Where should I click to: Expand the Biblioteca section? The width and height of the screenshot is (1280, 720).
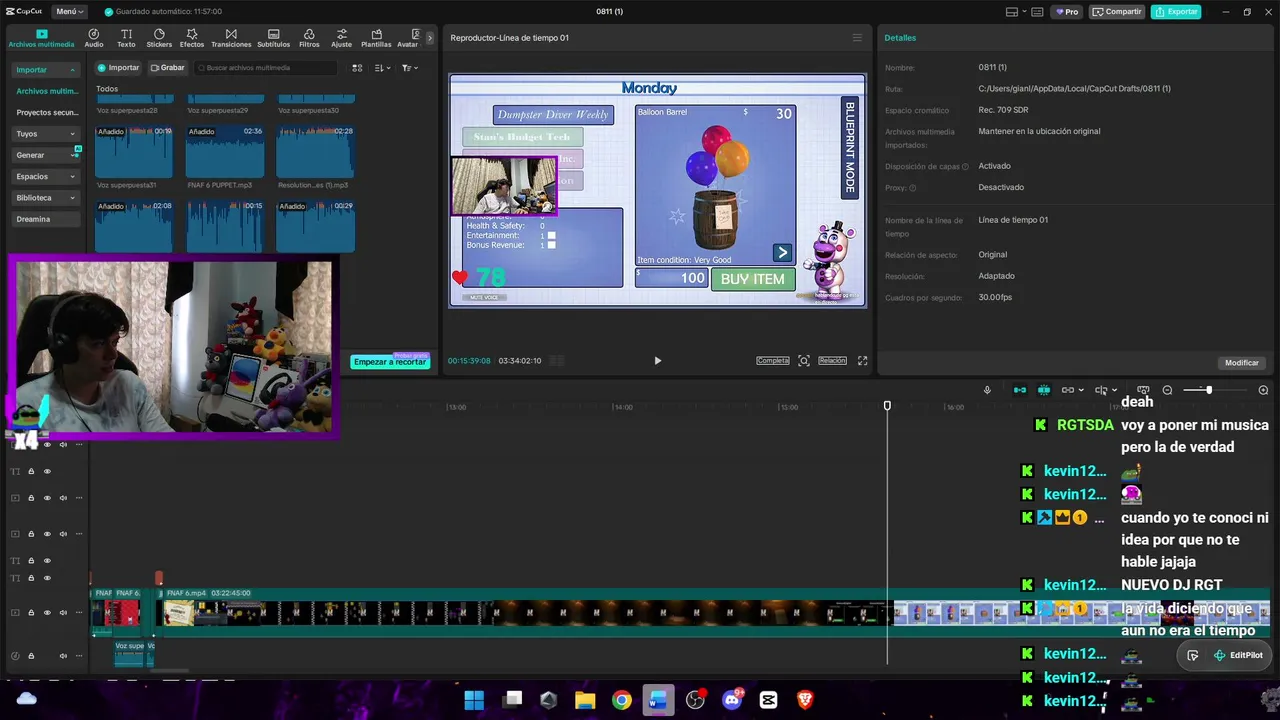click(46, 198)
